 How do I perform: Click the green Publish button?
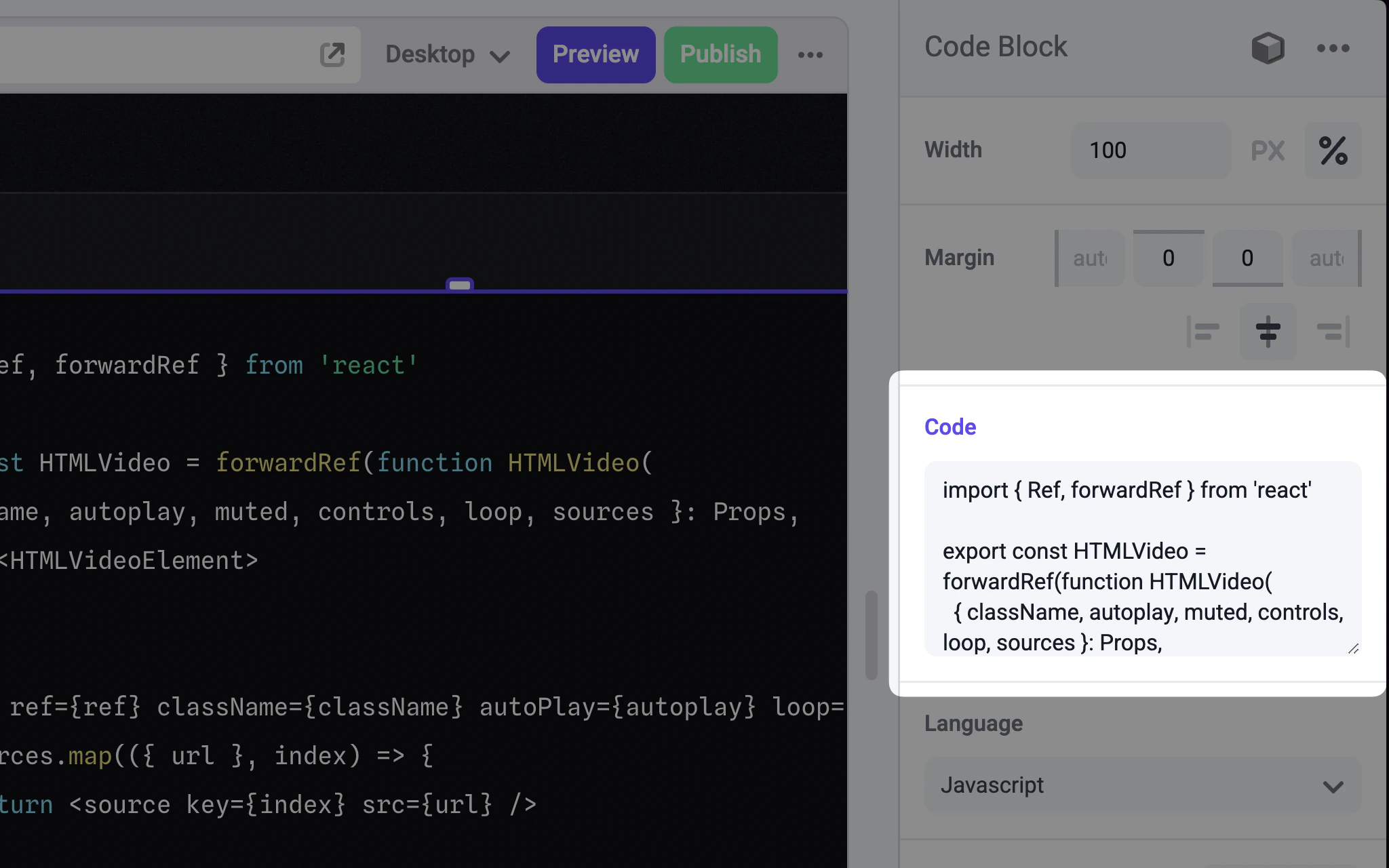pos(720,55)
